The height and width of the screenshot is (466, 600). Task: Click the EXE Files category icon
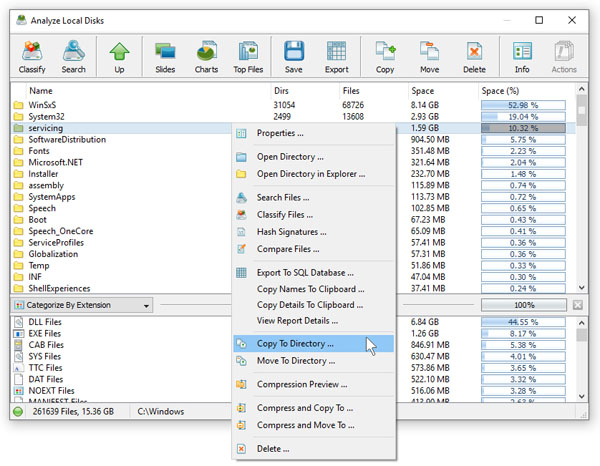click(x=18, y=333)
